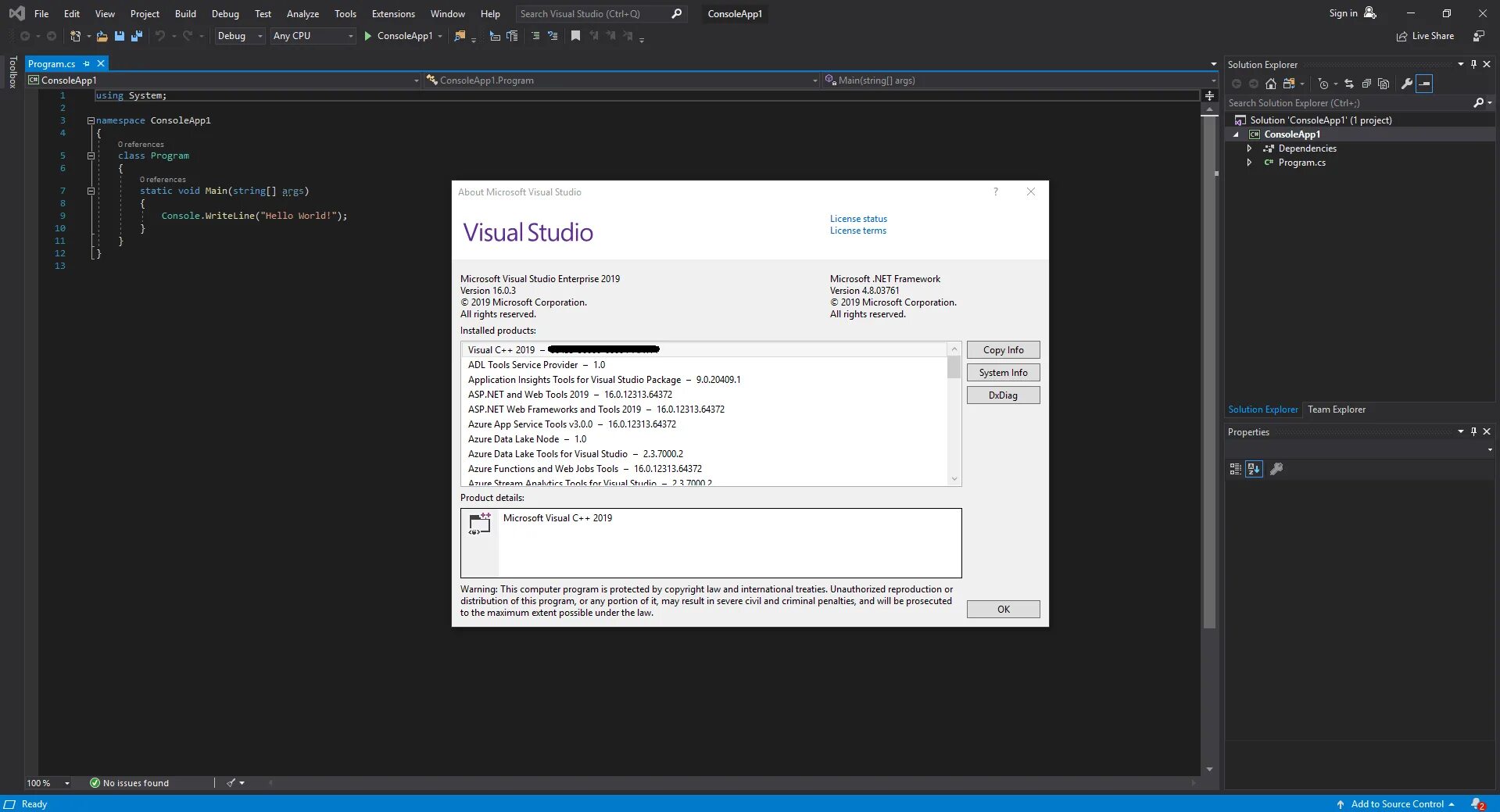Click the Live Share button
The width and height of the screenshot is (1500, 812).
coord(1425,36)
